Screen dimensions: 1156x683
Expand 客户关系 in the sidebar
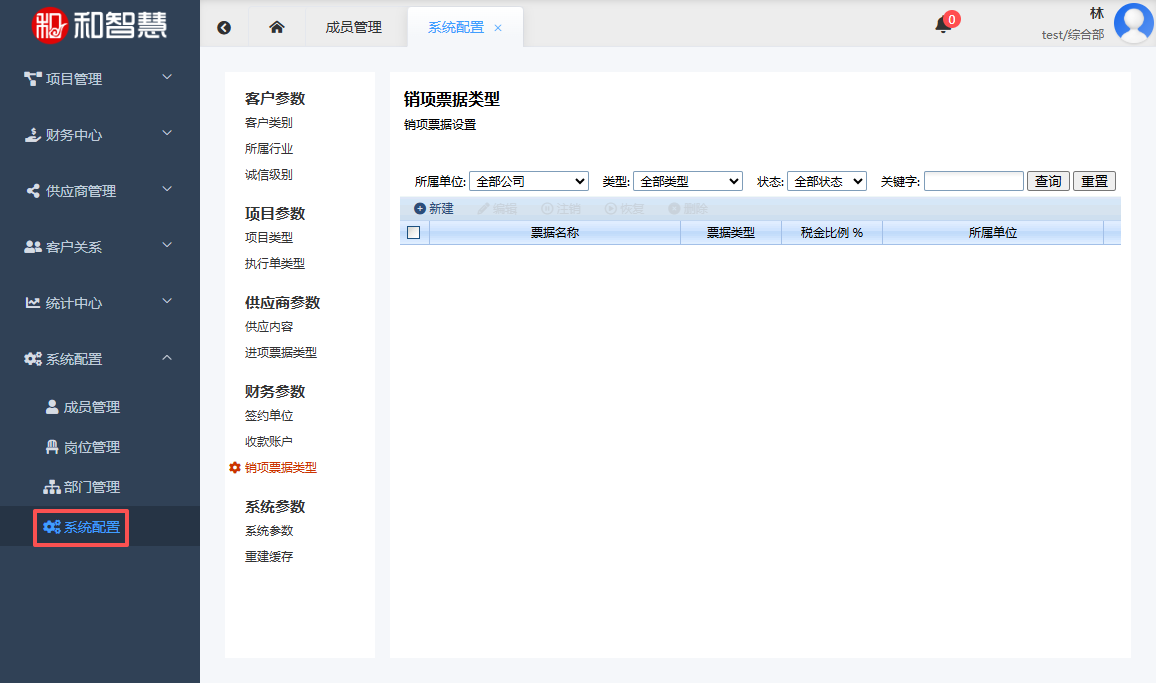100,246
